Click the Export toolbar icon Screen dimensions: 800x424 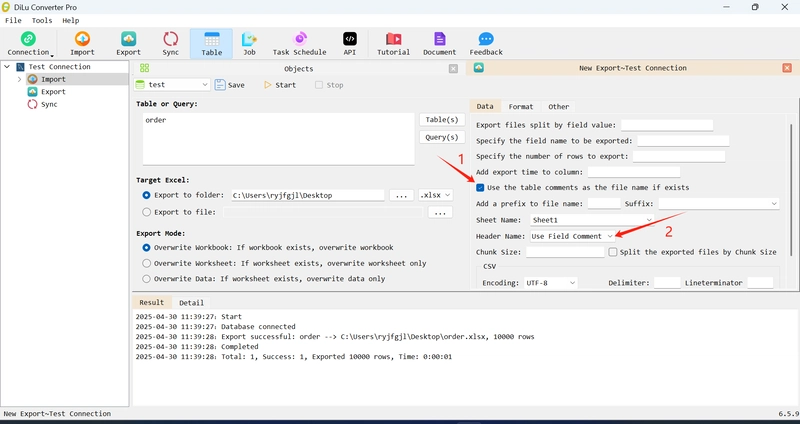click(129, 39)
